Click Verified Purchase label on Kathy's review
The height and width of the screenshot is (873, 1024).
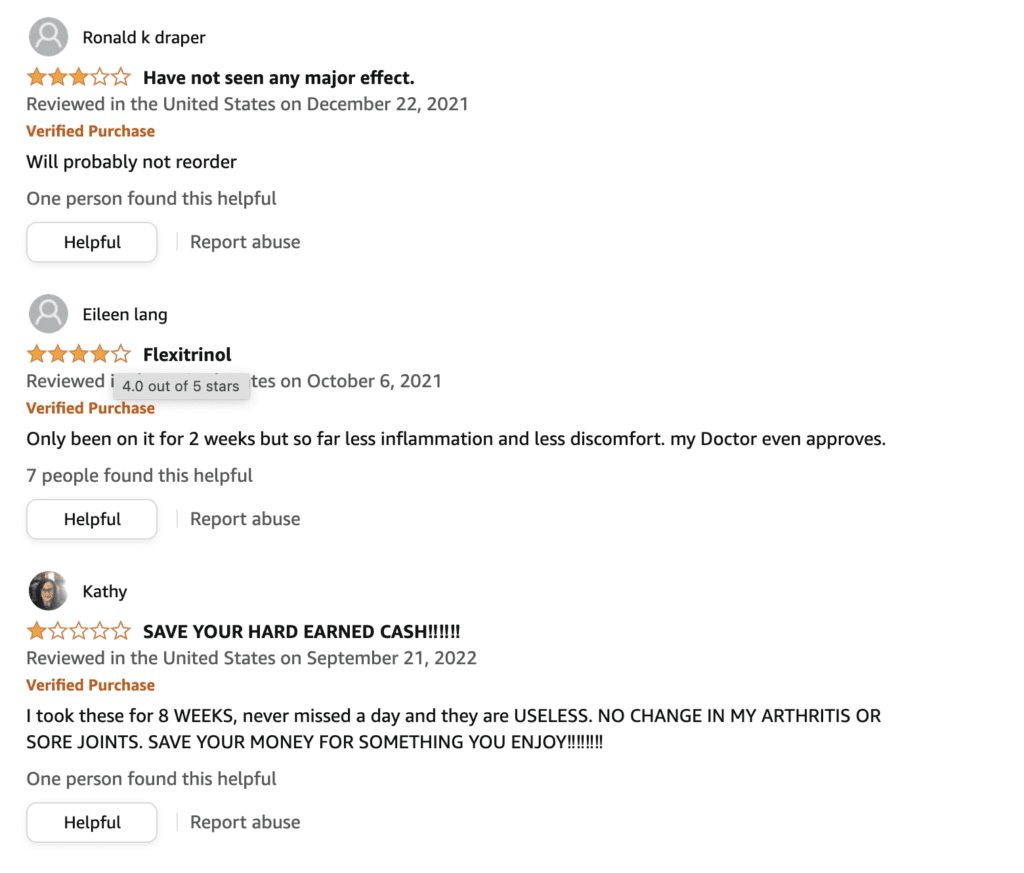pyautogui.click(x=91, y=685)
